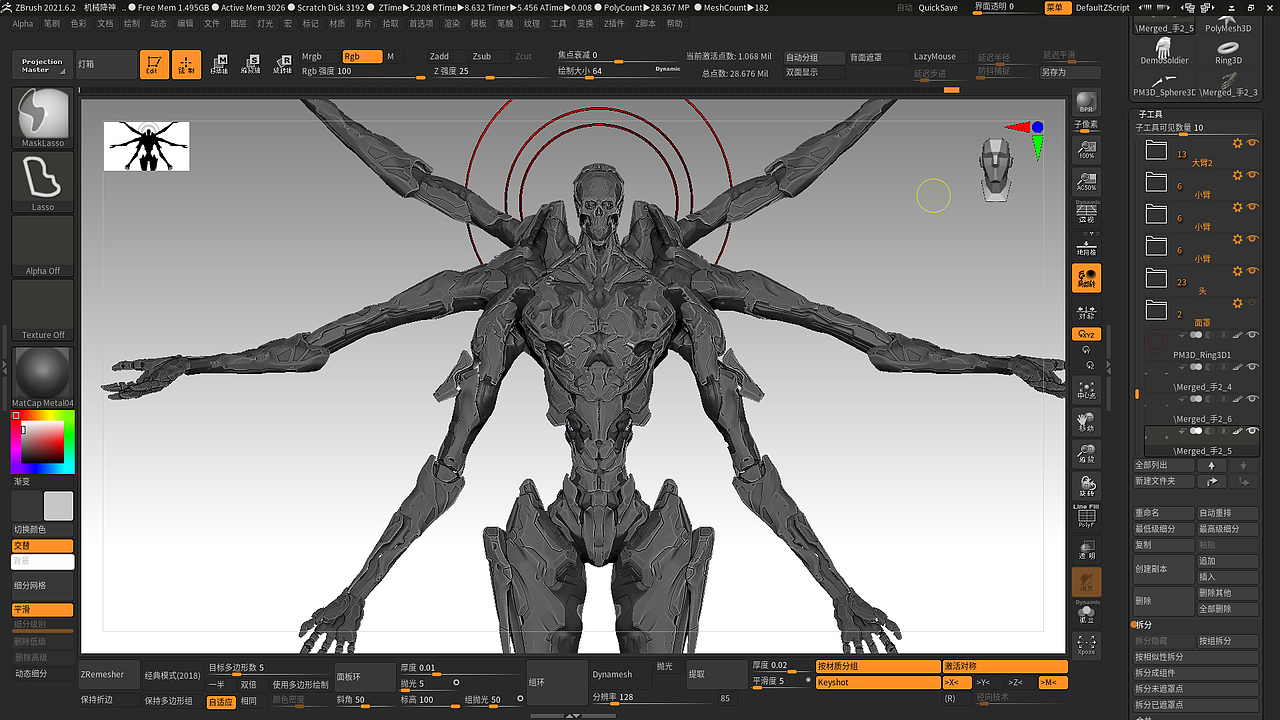Click the AC50% half-size zoom icon
The image size is (1280, 720).
coord(1086,181)
